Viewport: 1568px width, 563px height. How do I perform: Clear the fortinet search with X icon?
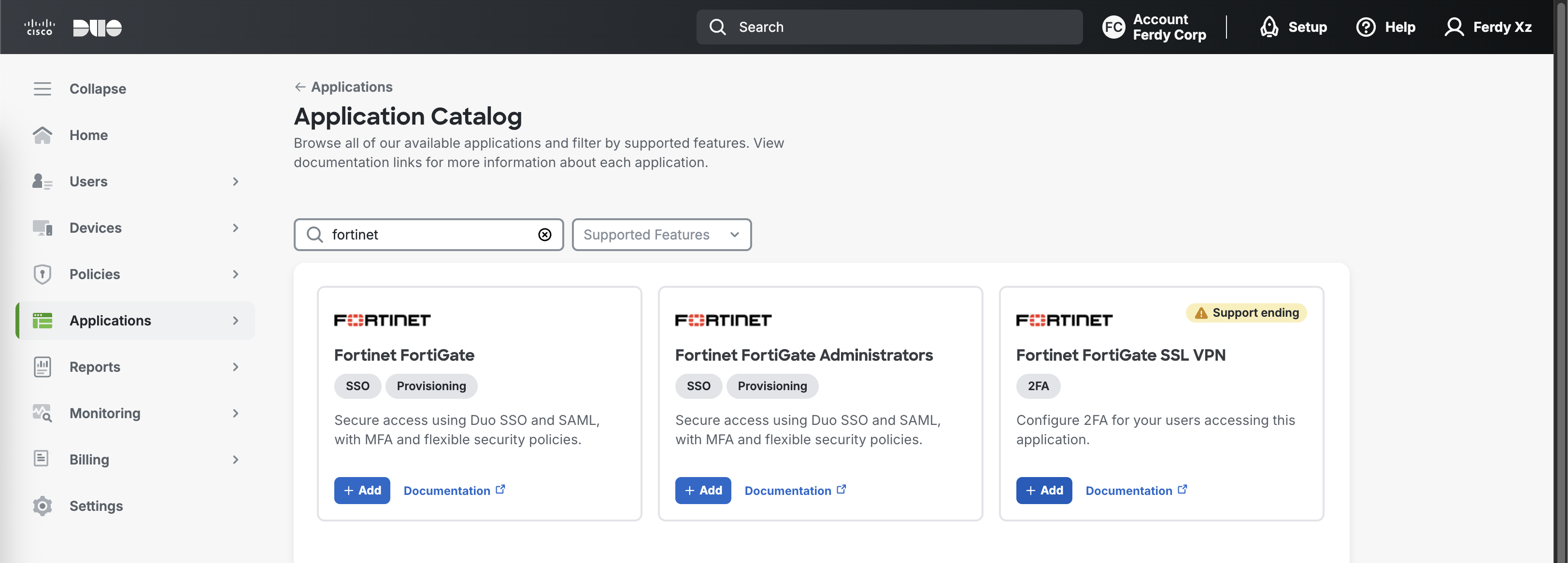[x=545, y=235]
